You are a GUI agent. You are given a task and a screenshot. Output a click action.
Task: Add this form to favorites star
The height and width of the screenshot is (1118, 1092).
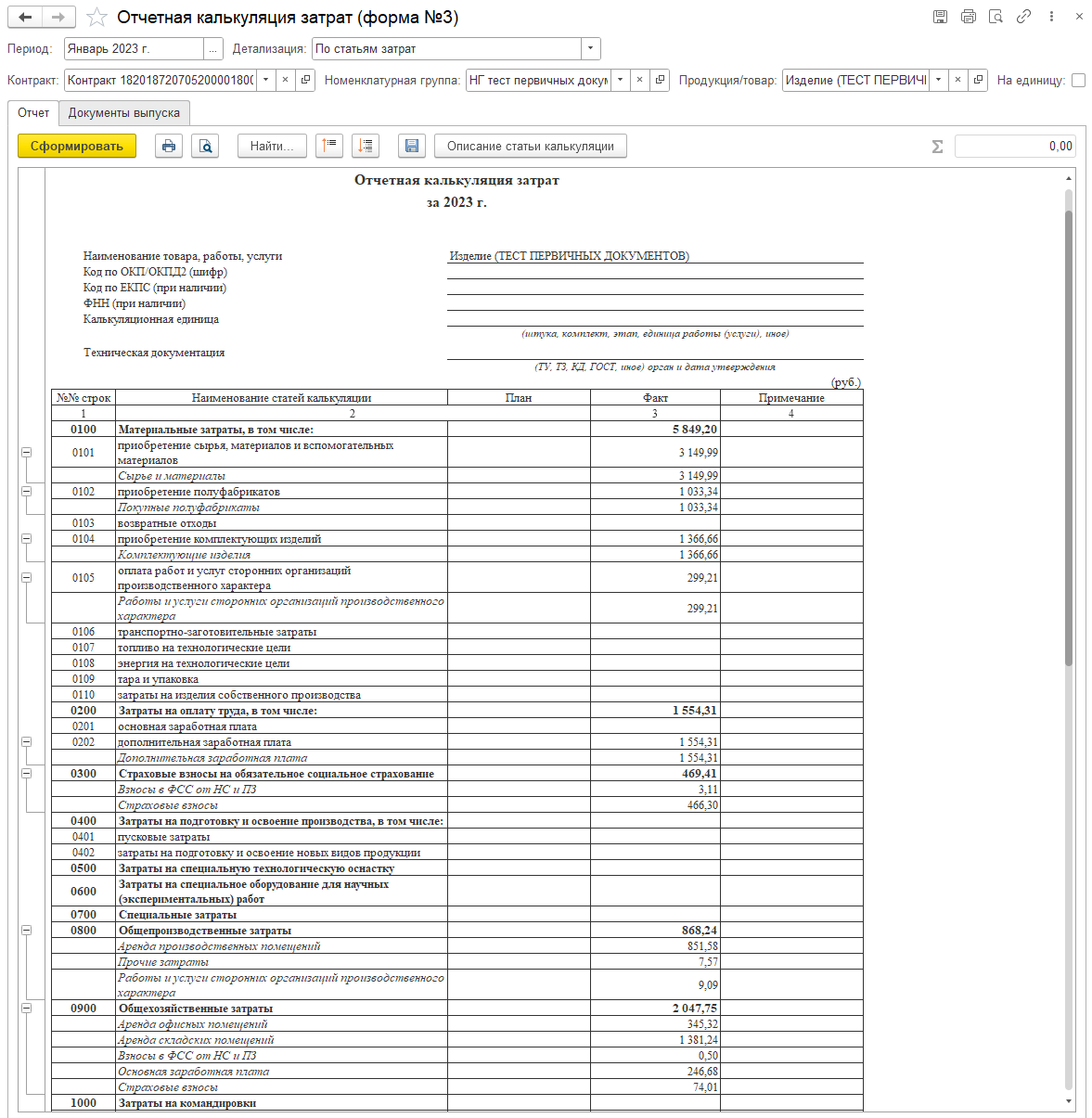pos(96,18)
